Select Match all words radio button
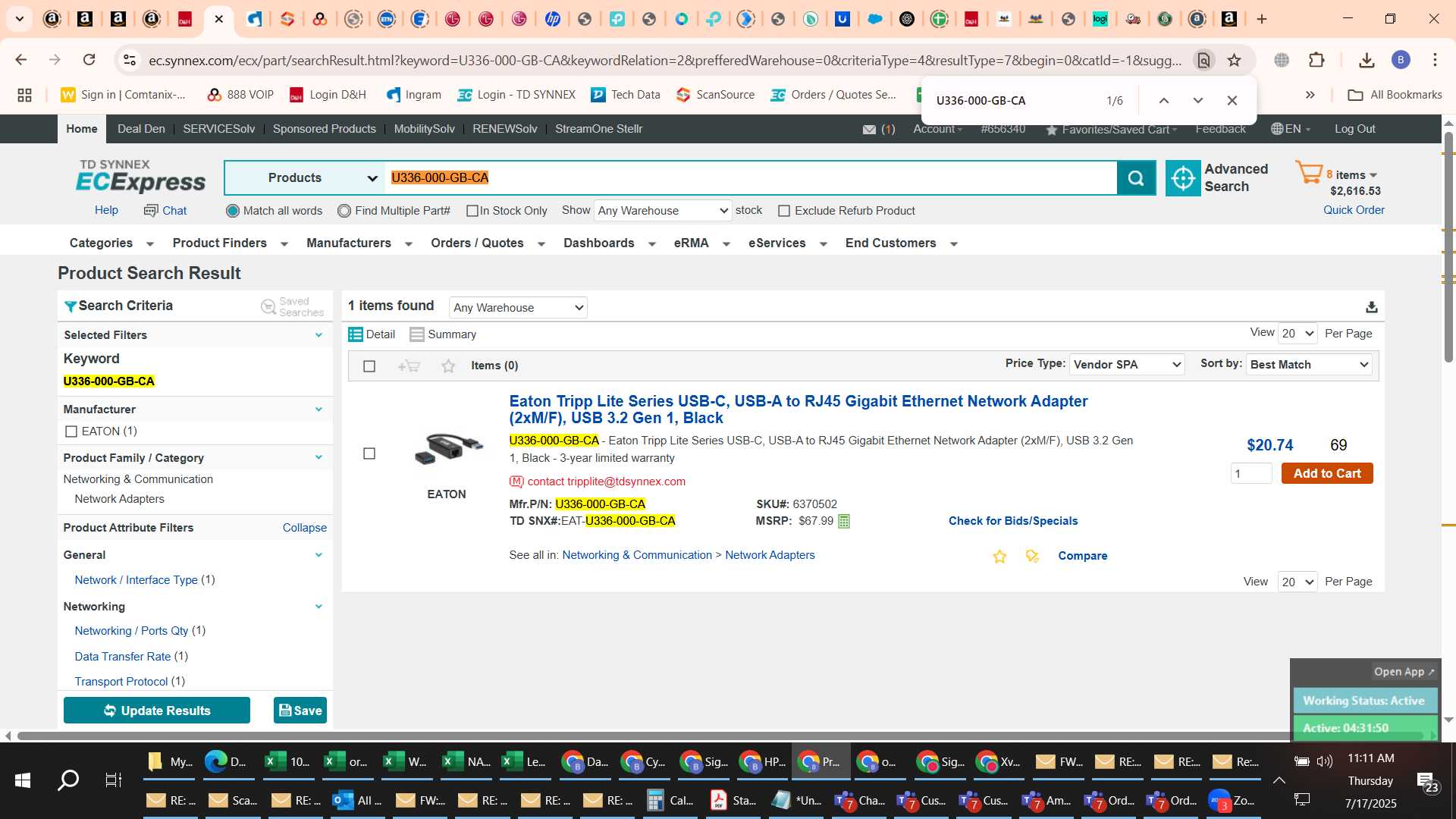 [x=233, y=211]
